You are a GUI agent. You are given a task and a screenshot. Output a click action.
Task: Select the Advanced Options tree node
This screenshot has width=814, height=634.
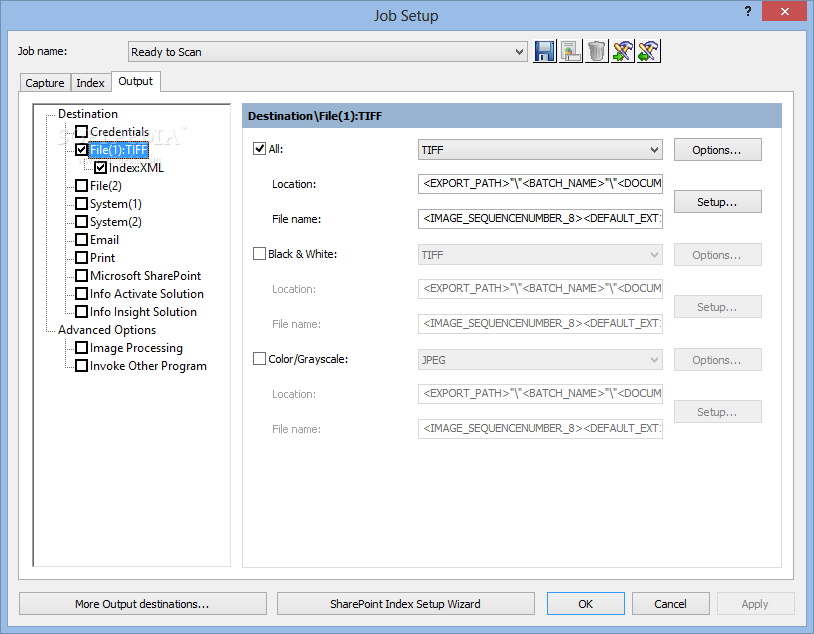(107, 330)
